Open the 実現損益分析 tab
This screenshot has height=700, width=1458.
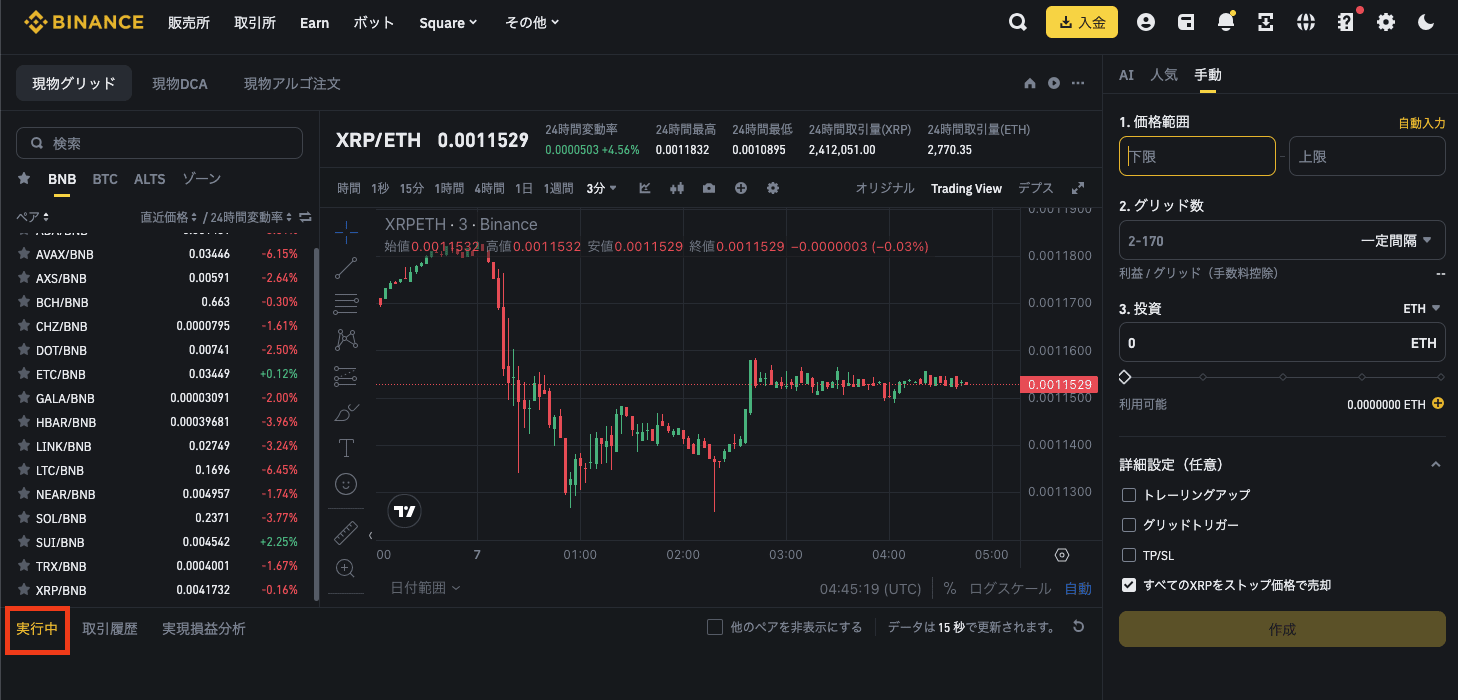point(204,629)
